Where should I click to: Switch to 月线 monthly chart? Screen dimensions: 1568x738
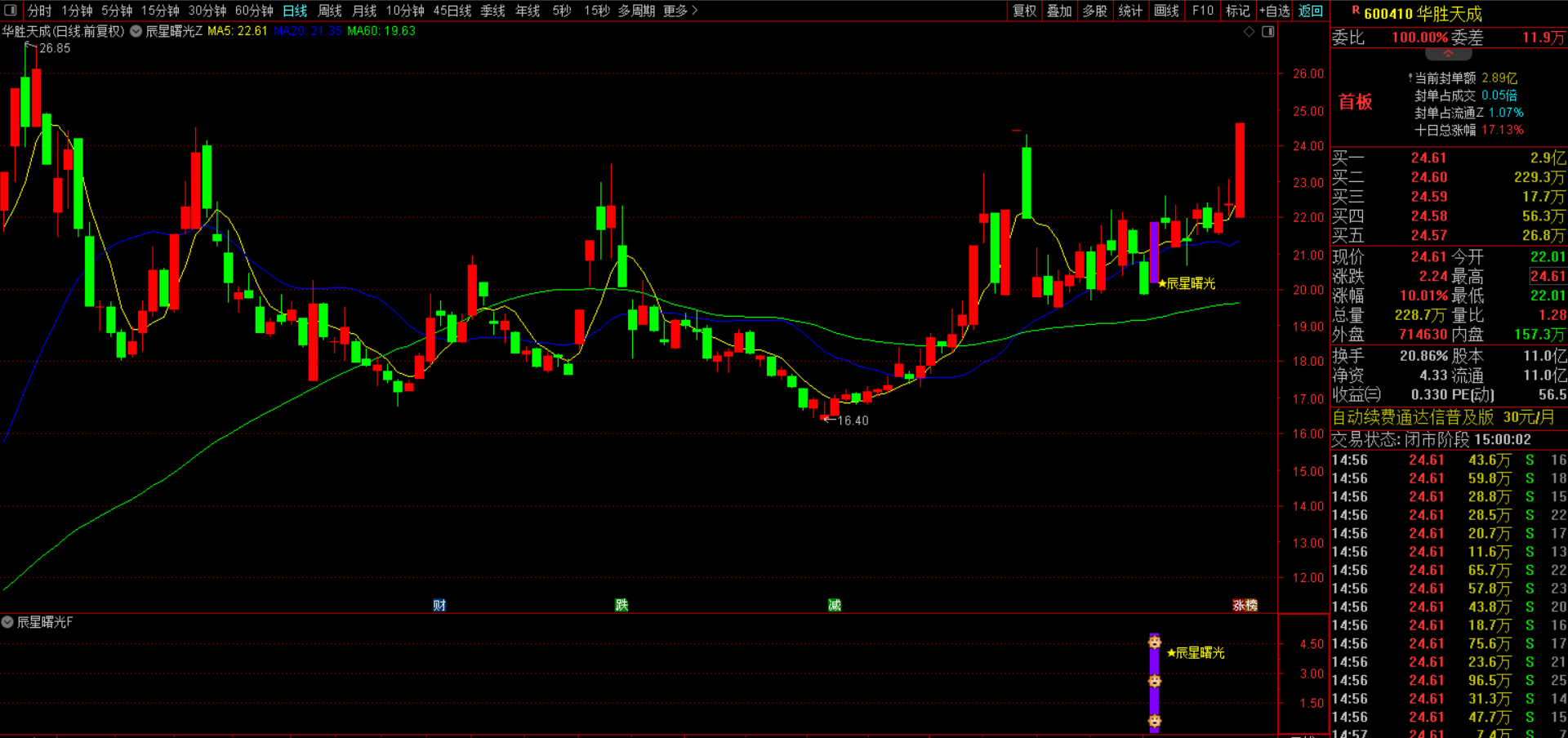tap(364, 11)
